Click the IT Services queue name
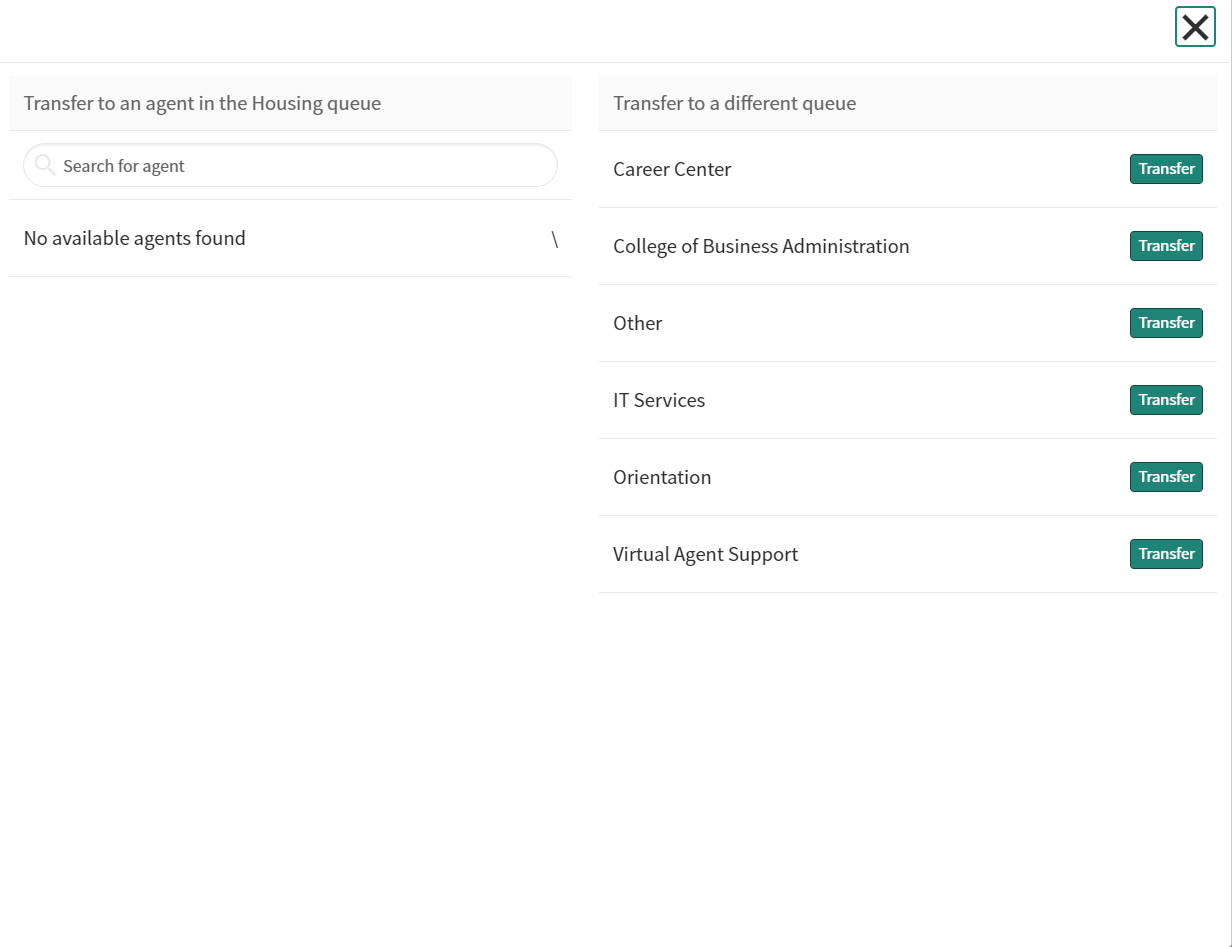Viewport: 1232px width, 947px height. (659, 400)
